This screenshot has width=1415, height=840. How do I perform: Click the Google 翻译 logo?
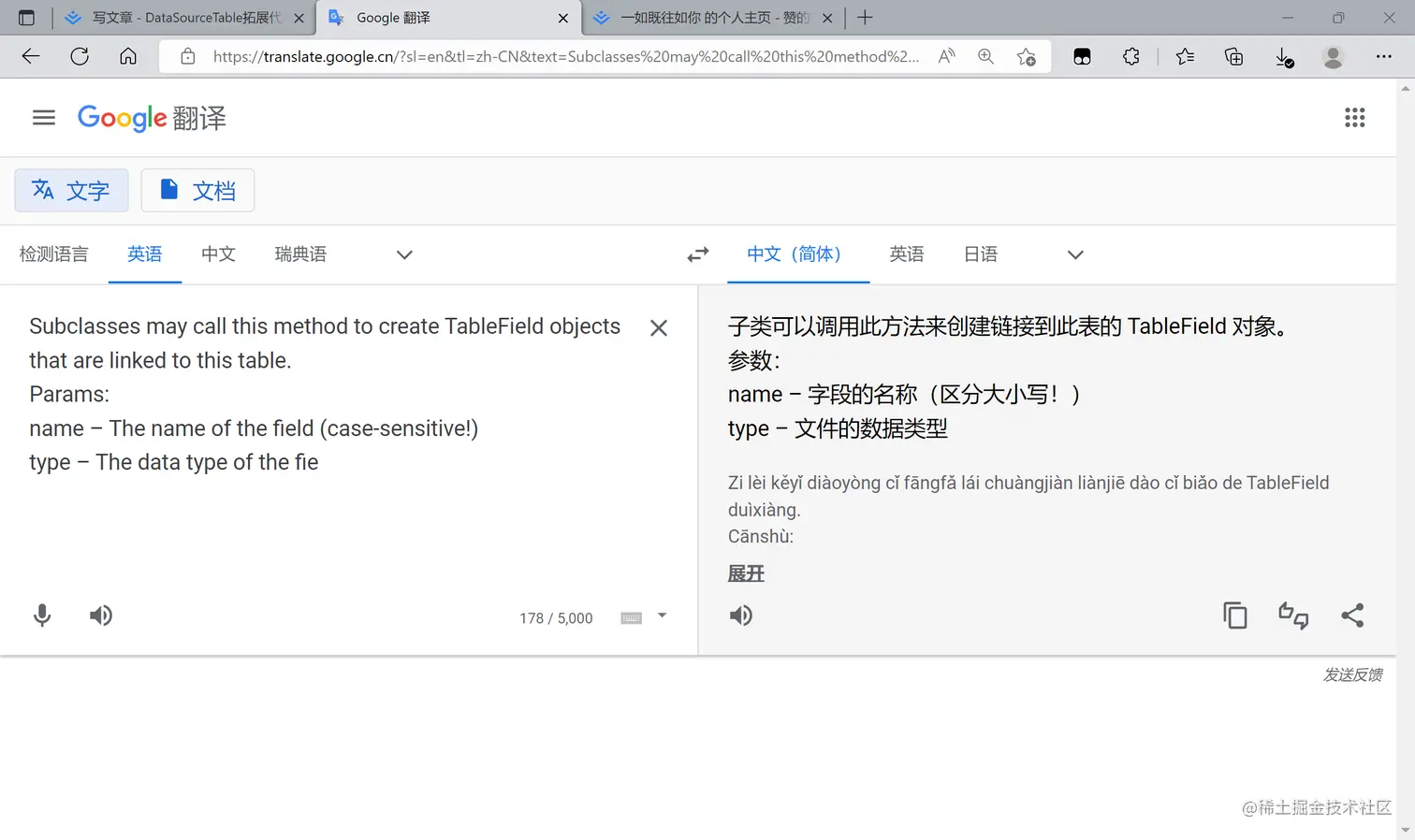click(x=152, y=118)
